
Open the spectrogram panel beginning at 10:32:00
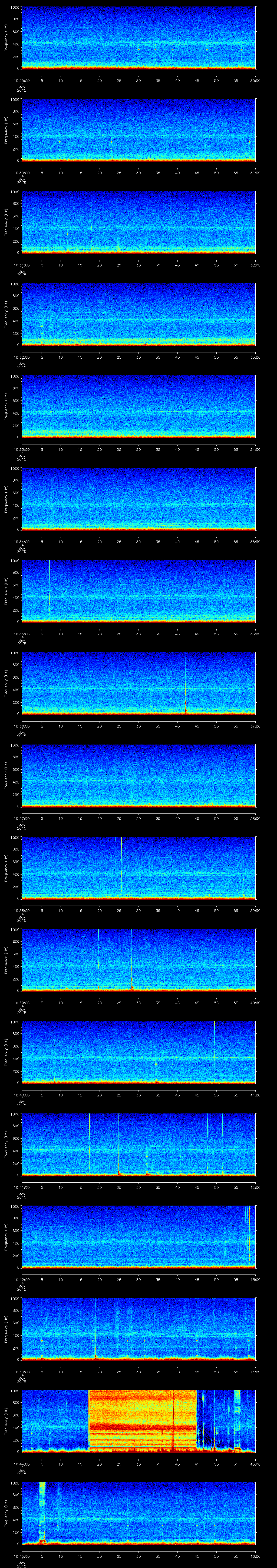(139, 314)
